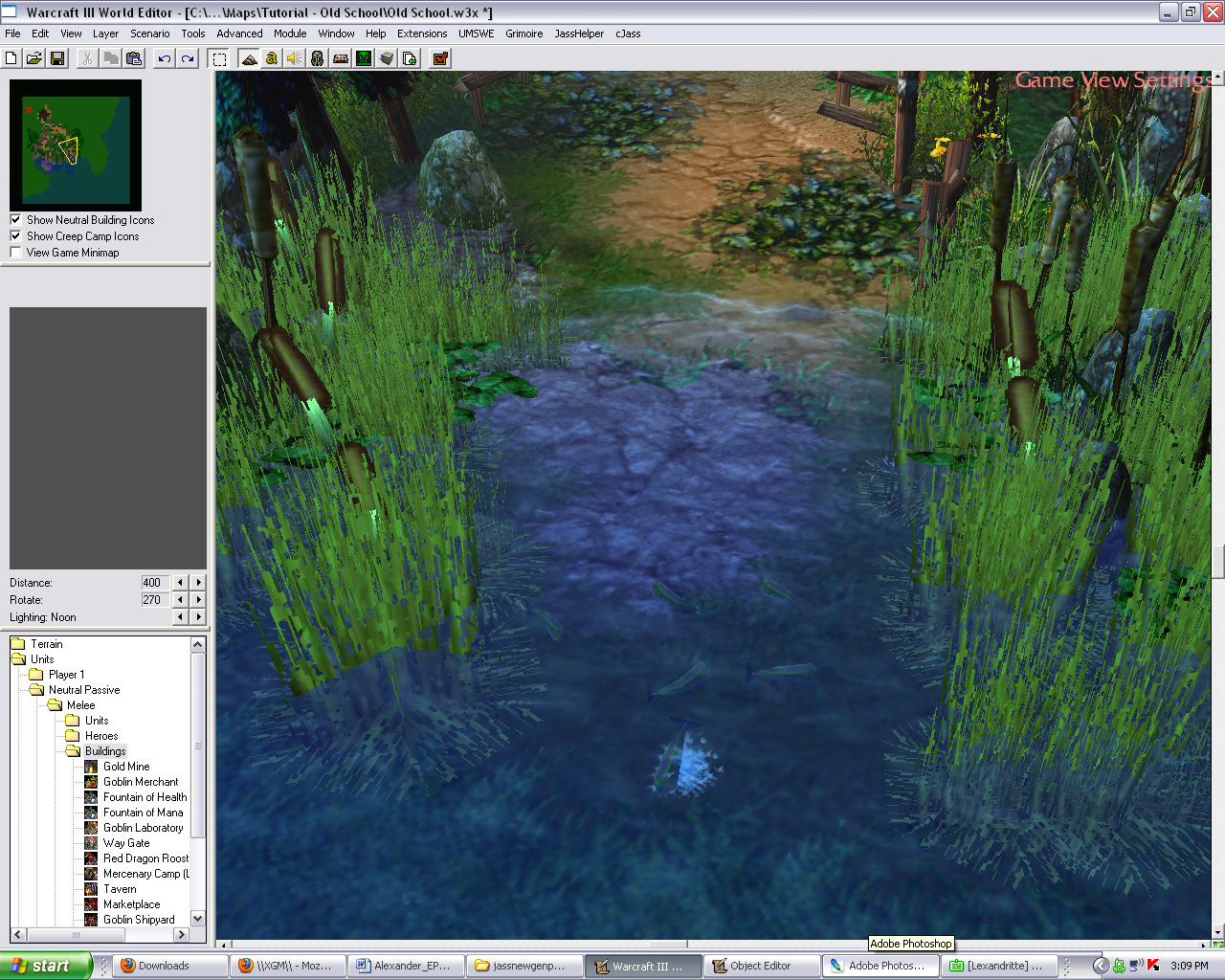Redo the action via toolbar arrow
Image resolution: width=1225 pixels, height=980 pixels.
tap(188, 58)
